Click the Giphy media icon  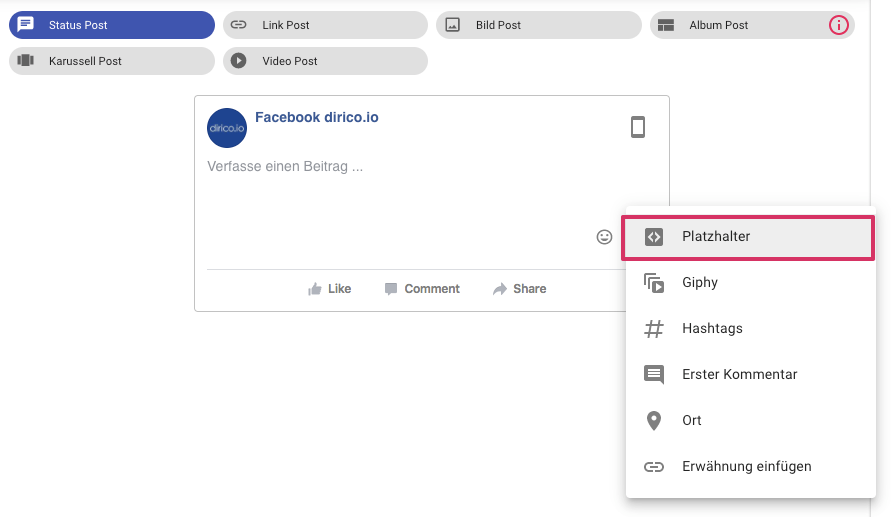coord(653,283)
